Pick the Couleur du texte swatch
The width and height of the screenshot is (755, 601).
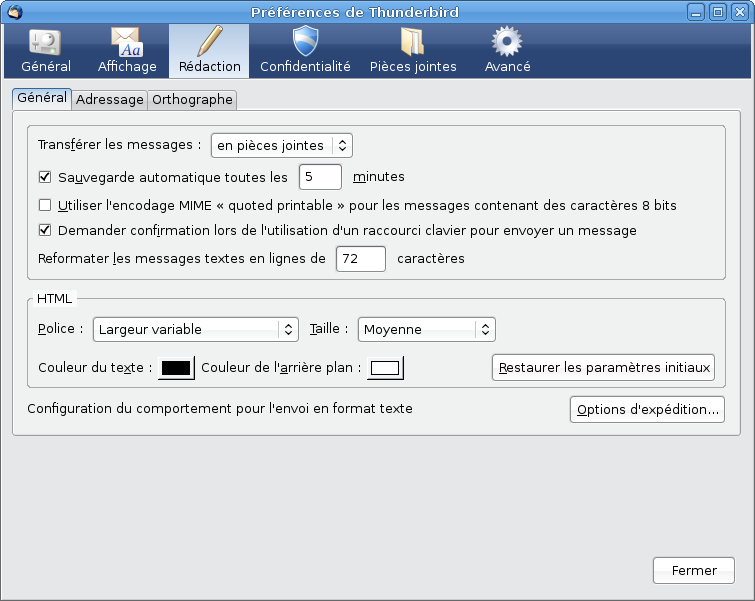[176, 368]
